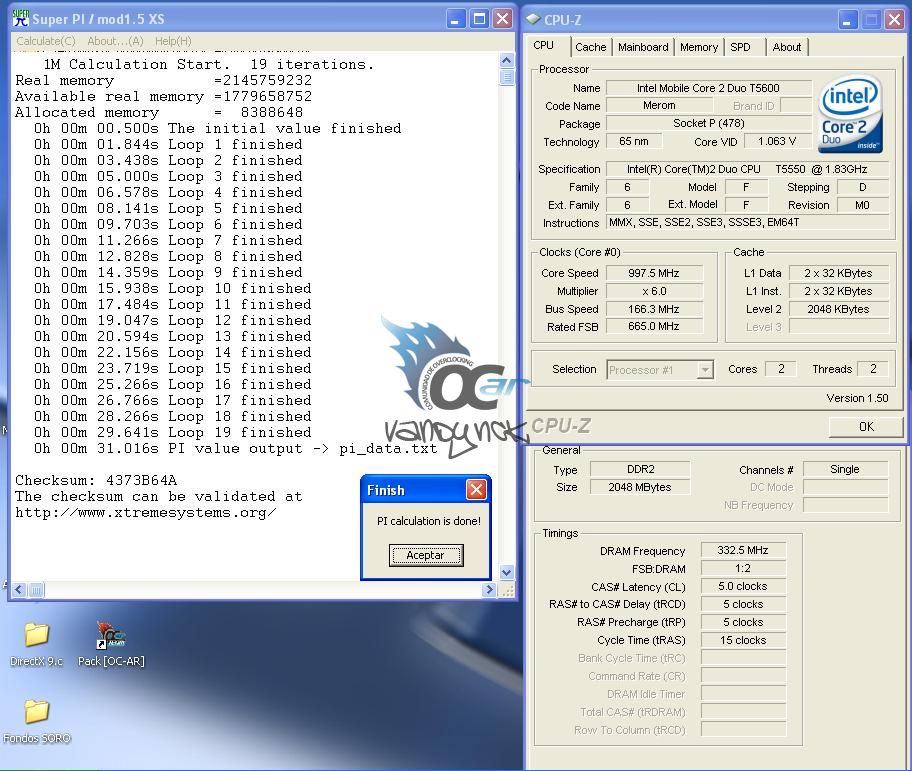Maximize the Super PI window
This screenshot has height=771, width=912.
pos(479,19)
